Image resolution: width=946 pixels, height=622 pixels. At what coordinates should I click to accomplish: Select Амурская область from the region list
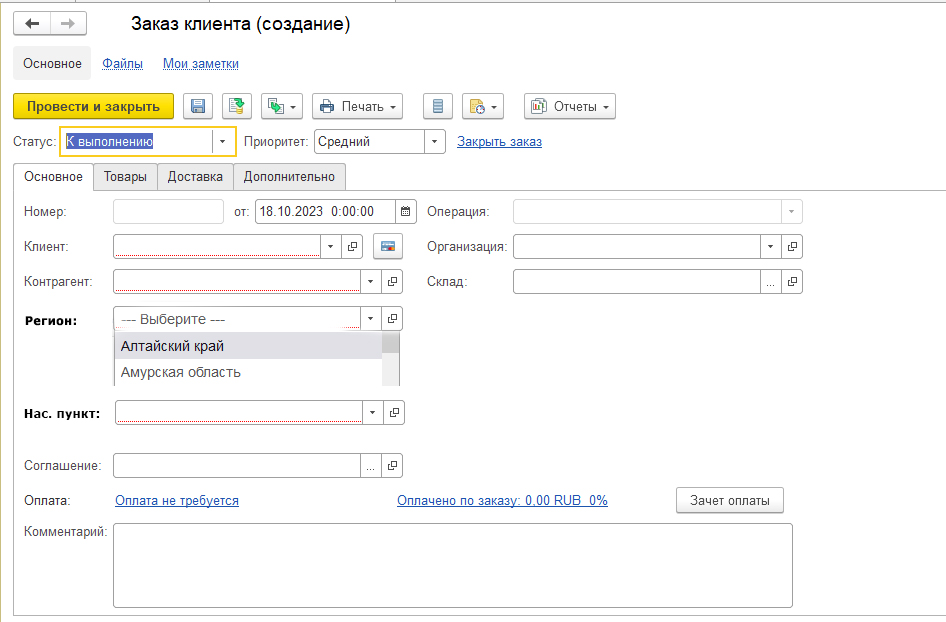181,372
